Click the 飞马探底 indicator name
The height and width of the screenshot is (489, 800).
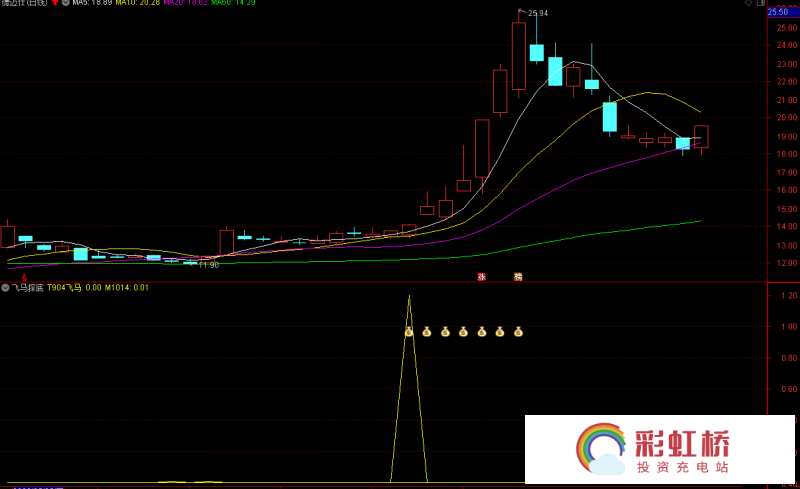tap(28, 288)
